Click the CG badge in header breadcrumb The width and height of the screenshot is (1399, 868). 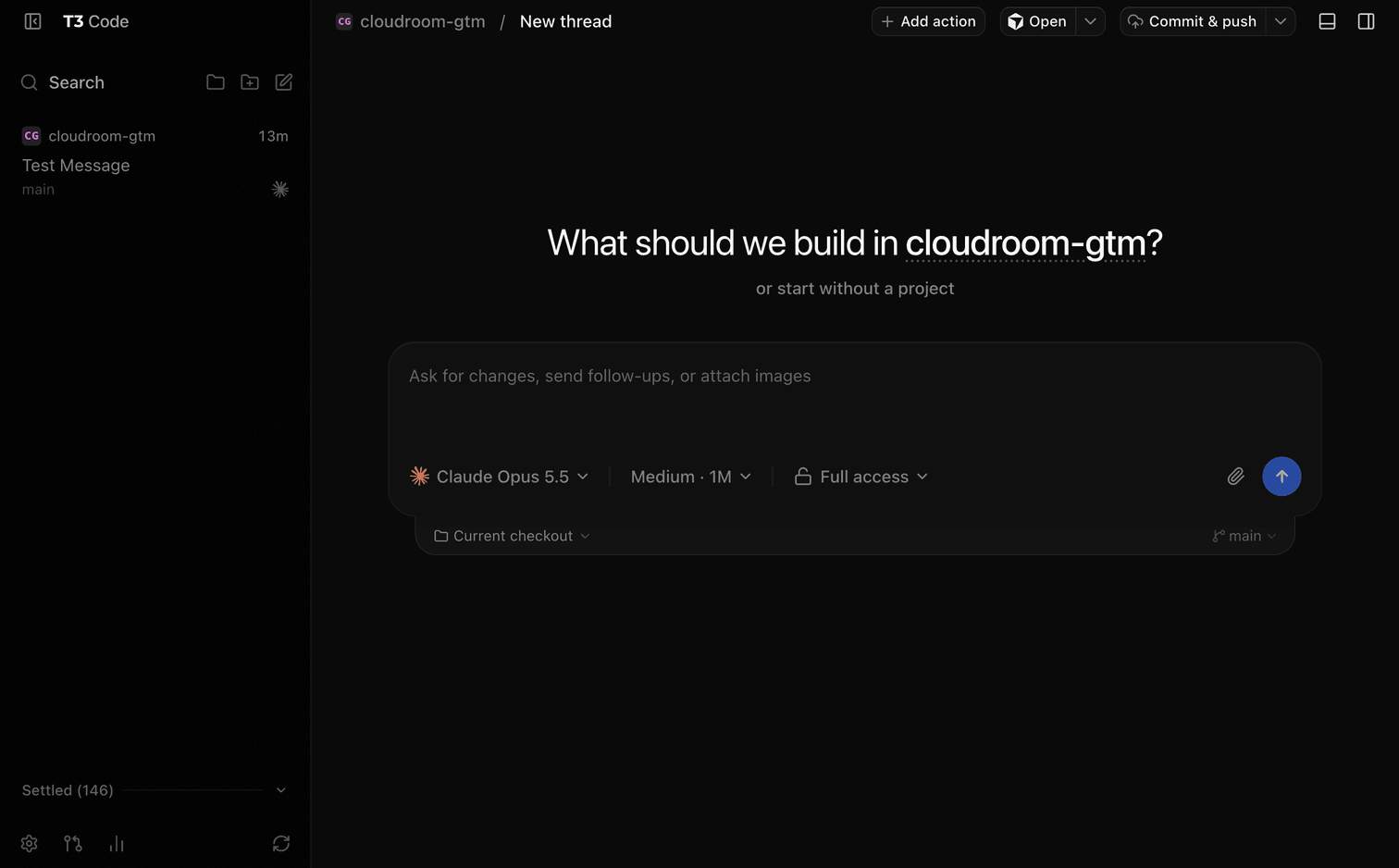click(344, 21)
